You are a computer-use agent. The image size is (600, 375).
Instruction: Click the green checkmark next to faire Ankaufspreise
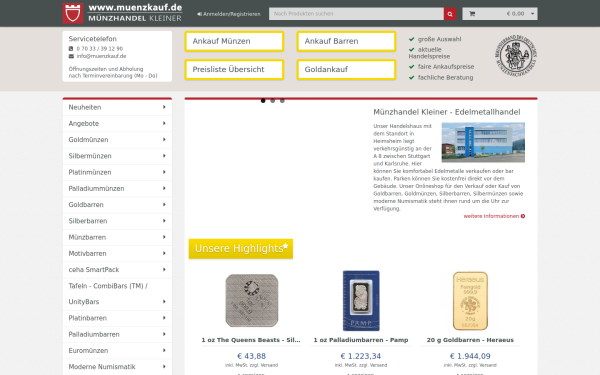[412, 67]
